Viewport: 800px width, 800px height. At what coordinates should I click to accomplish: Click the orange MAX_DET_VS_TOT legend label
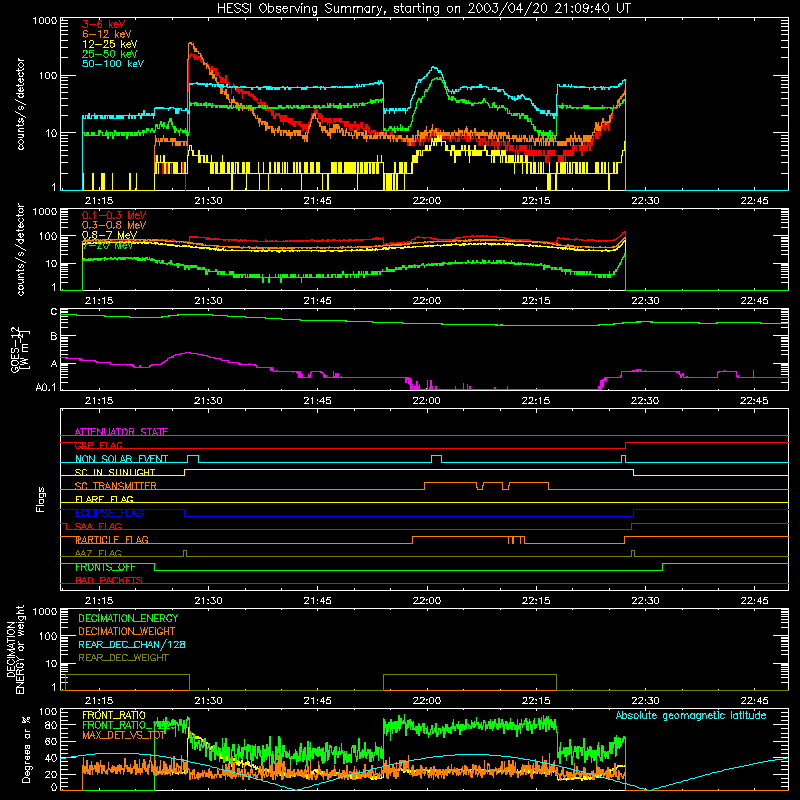tap(123, 735)
